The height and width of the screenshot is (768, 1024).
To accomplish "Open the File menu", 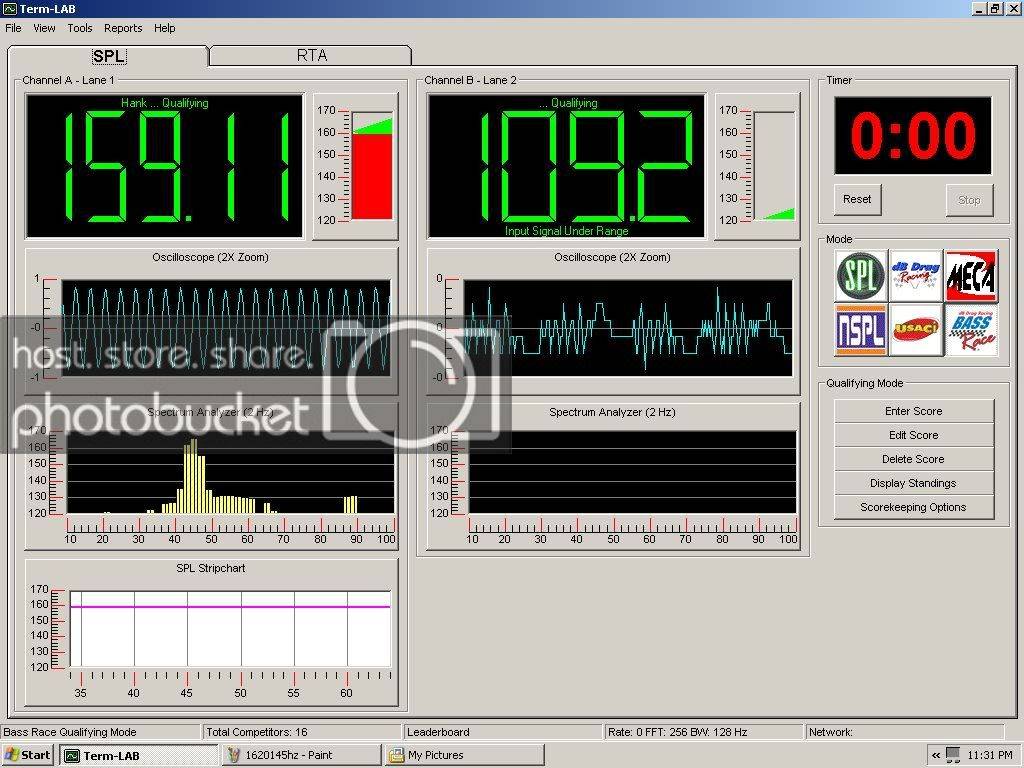I will [x=13, y=28].
